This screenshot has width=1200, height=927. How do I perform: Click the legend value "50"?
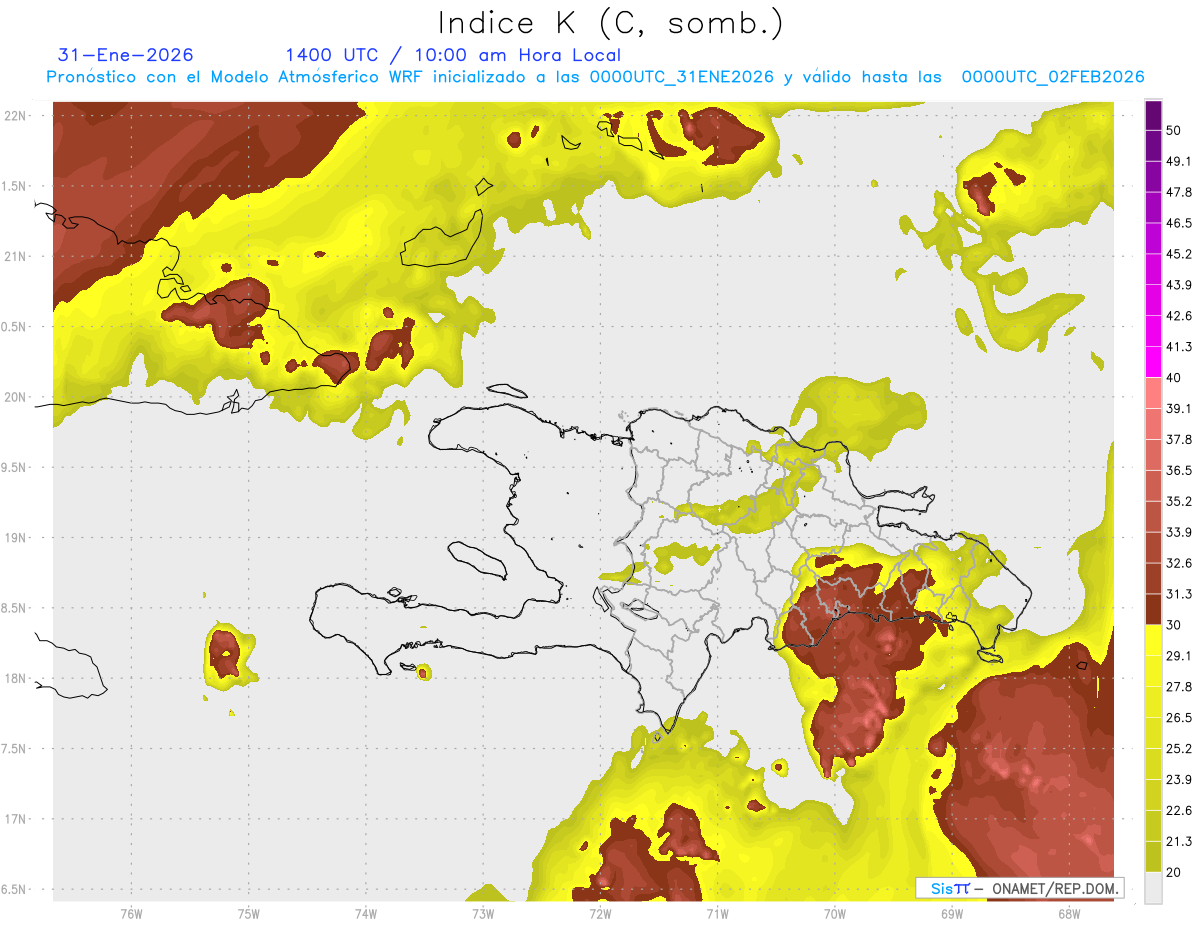click(x=1175, y=130)
